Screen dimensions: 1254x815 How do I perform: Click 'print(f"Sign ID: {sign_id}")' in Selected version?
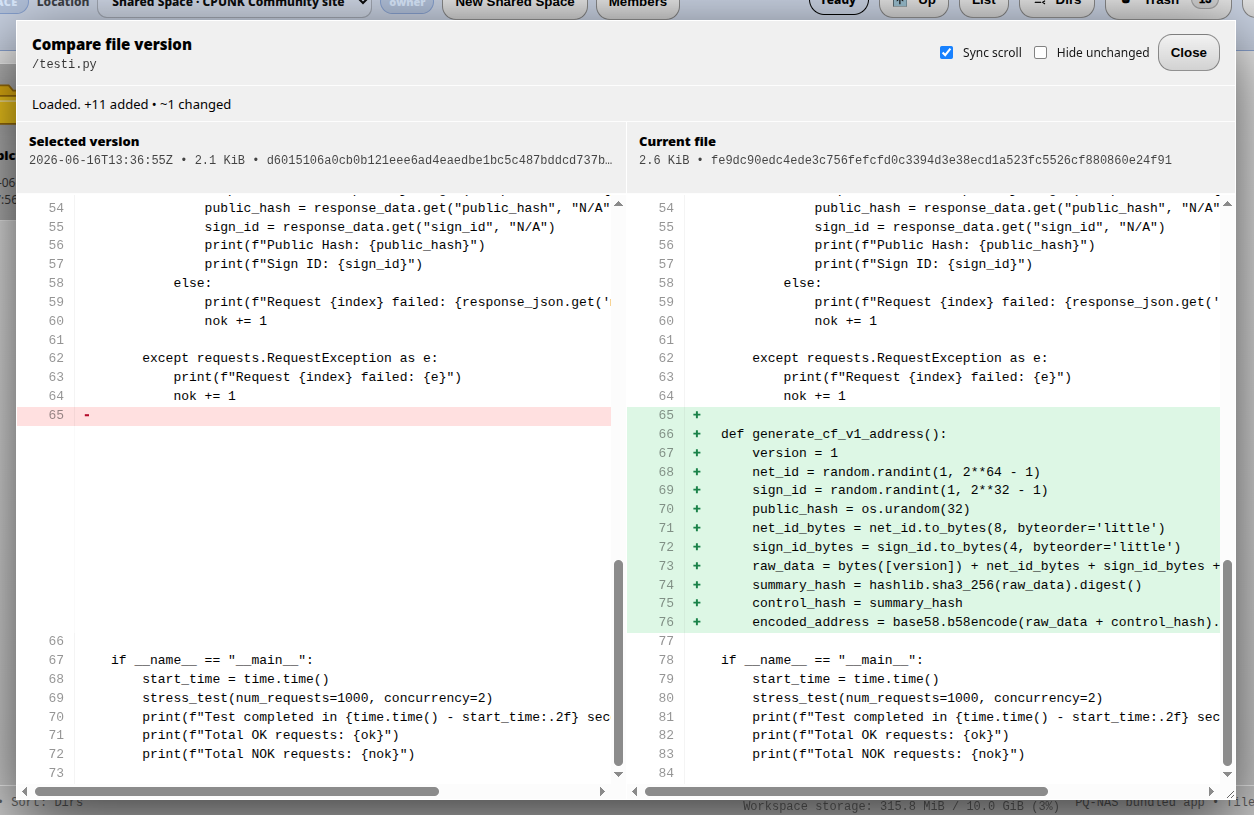(x=313, y=264)
